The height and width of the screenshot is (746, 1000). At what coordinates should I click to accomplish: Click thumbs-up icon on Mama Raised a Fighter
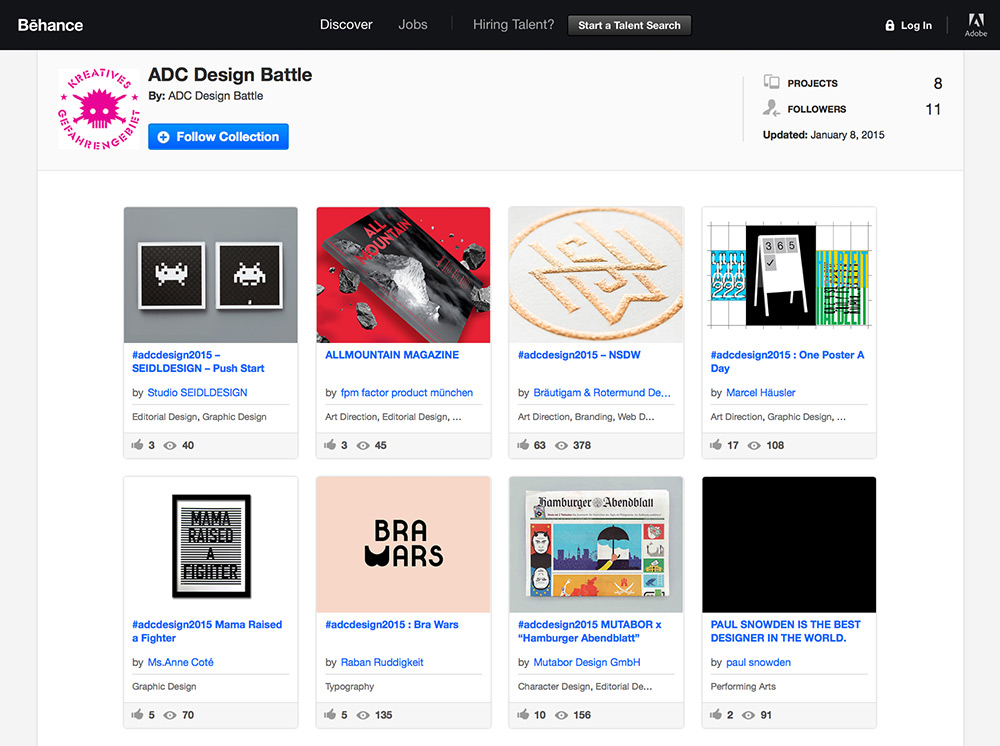(137, 714)
